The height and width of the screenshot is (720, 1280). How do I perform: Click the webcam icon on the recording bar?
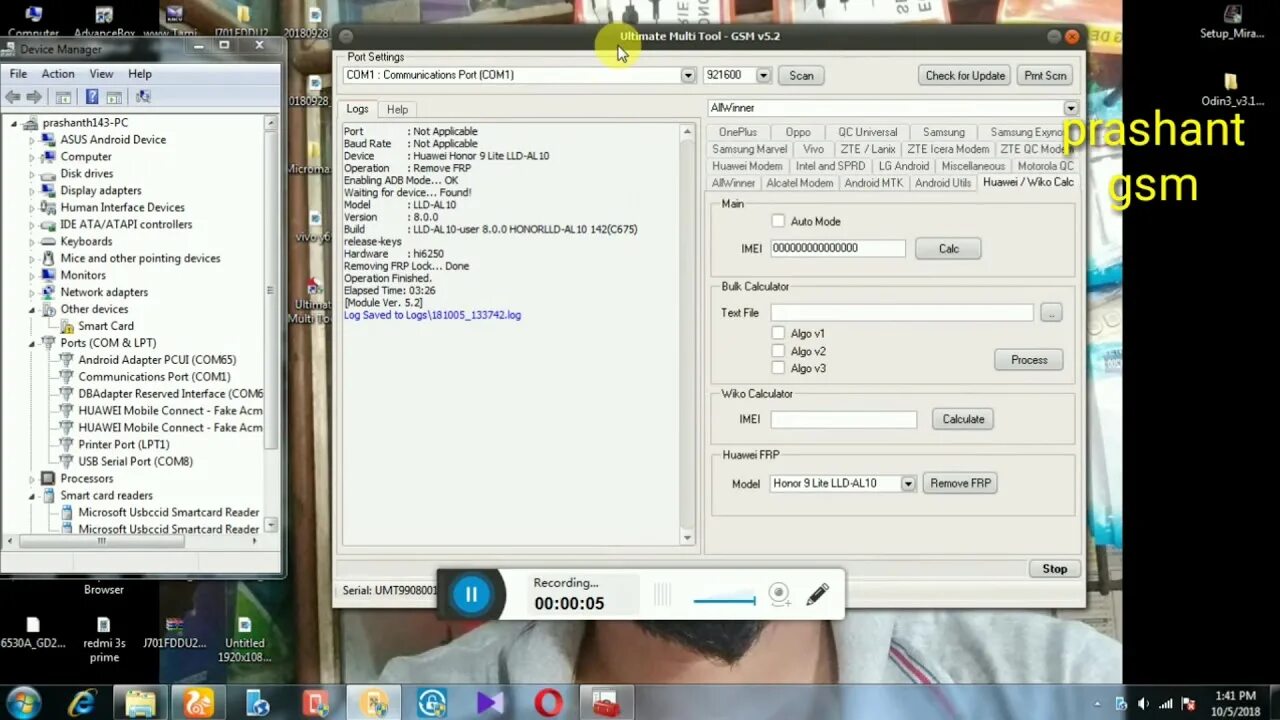(x=780, y=595)
